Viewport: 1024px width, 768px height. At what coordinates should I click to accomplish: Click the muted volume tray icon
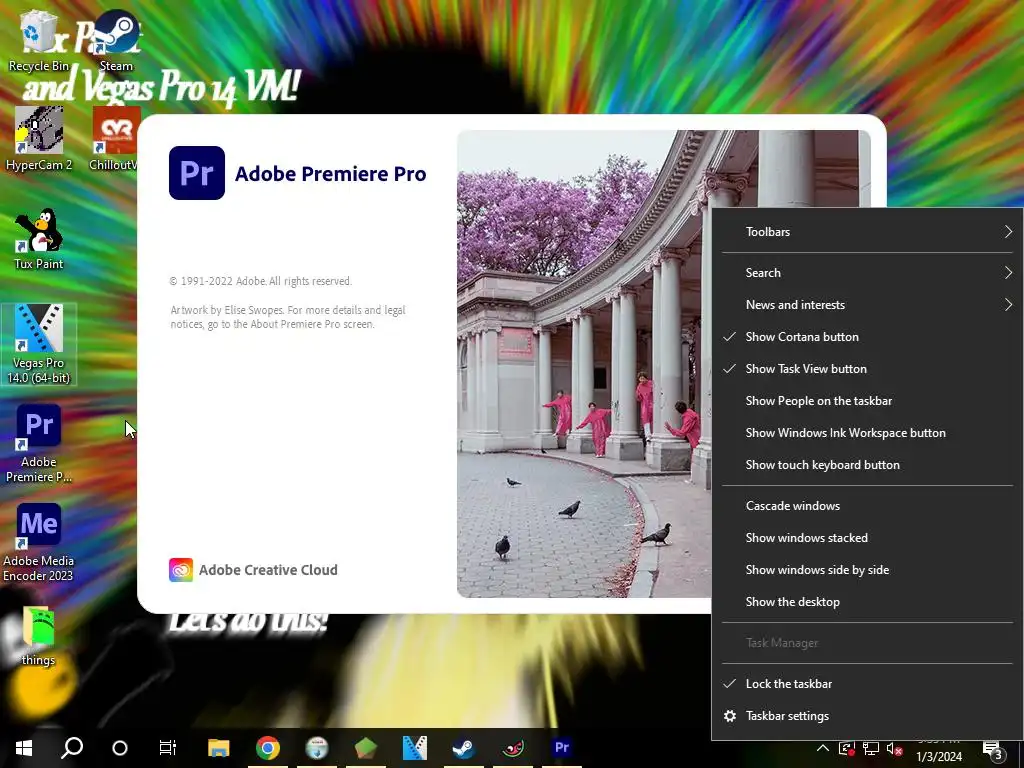click(894, 749)
